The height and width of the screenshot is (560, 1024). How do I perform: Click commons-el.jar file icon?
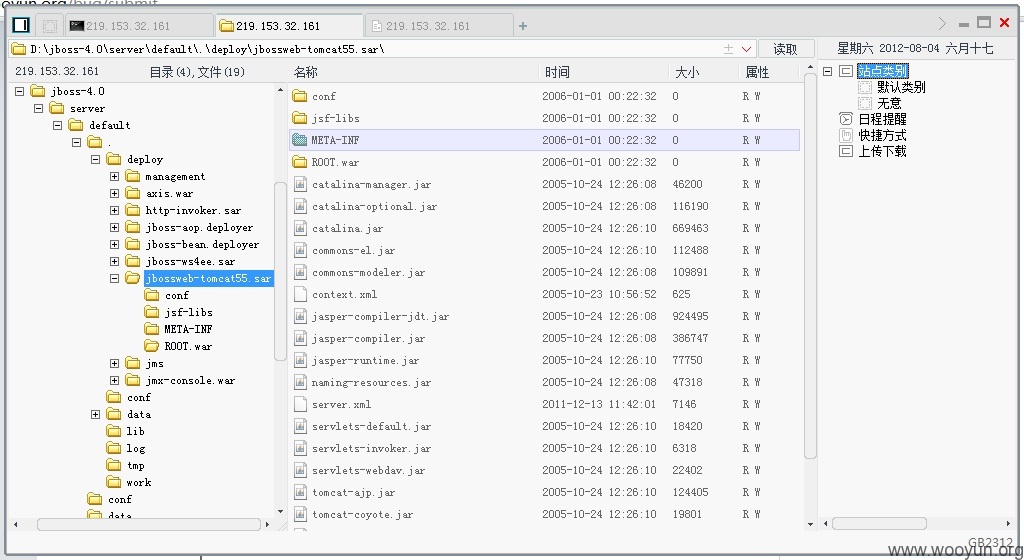click(300, 250)
